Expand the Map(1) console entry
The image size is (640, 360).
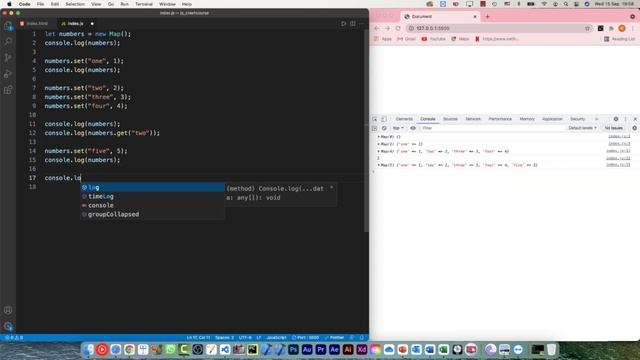point(378,144)
